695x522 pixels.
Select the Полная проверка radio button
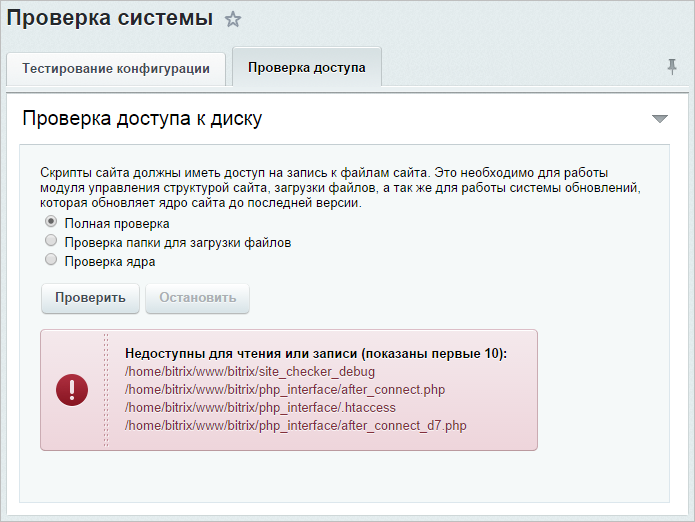(51, 221)
